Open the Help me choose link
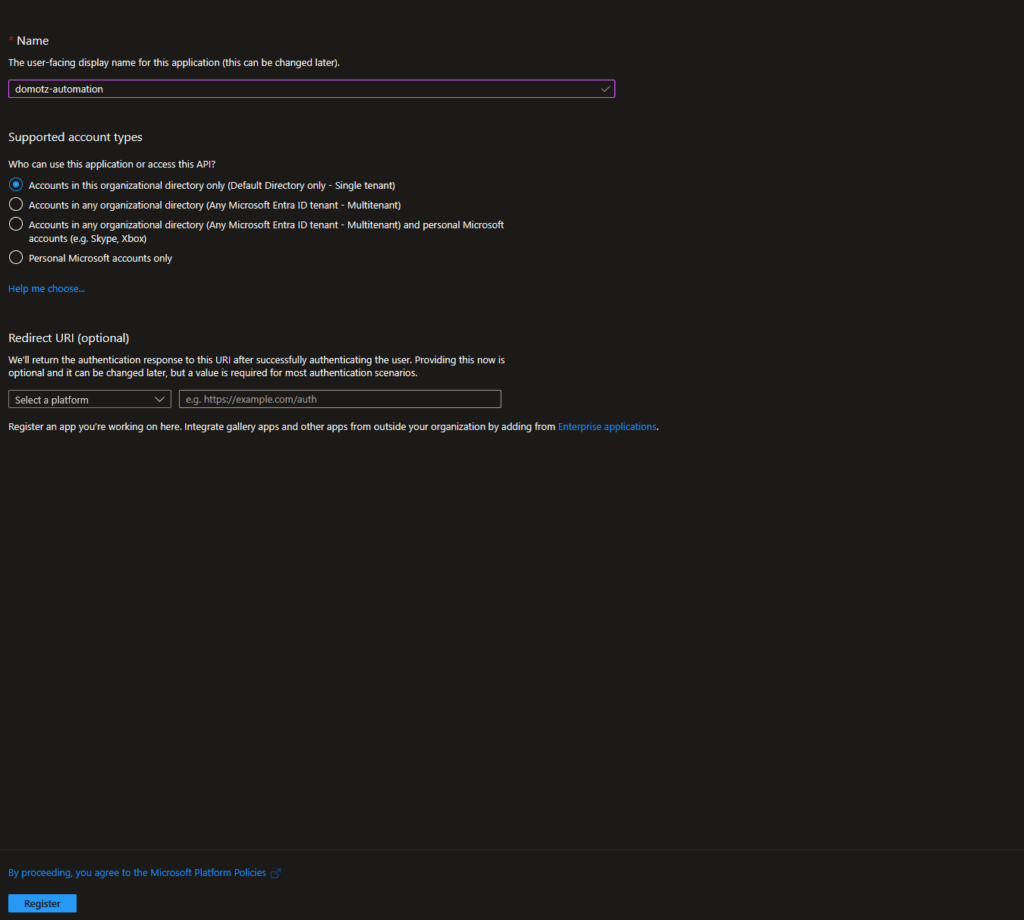The height and width of the screenshot is (920, 1024). [x=46, y=289]
